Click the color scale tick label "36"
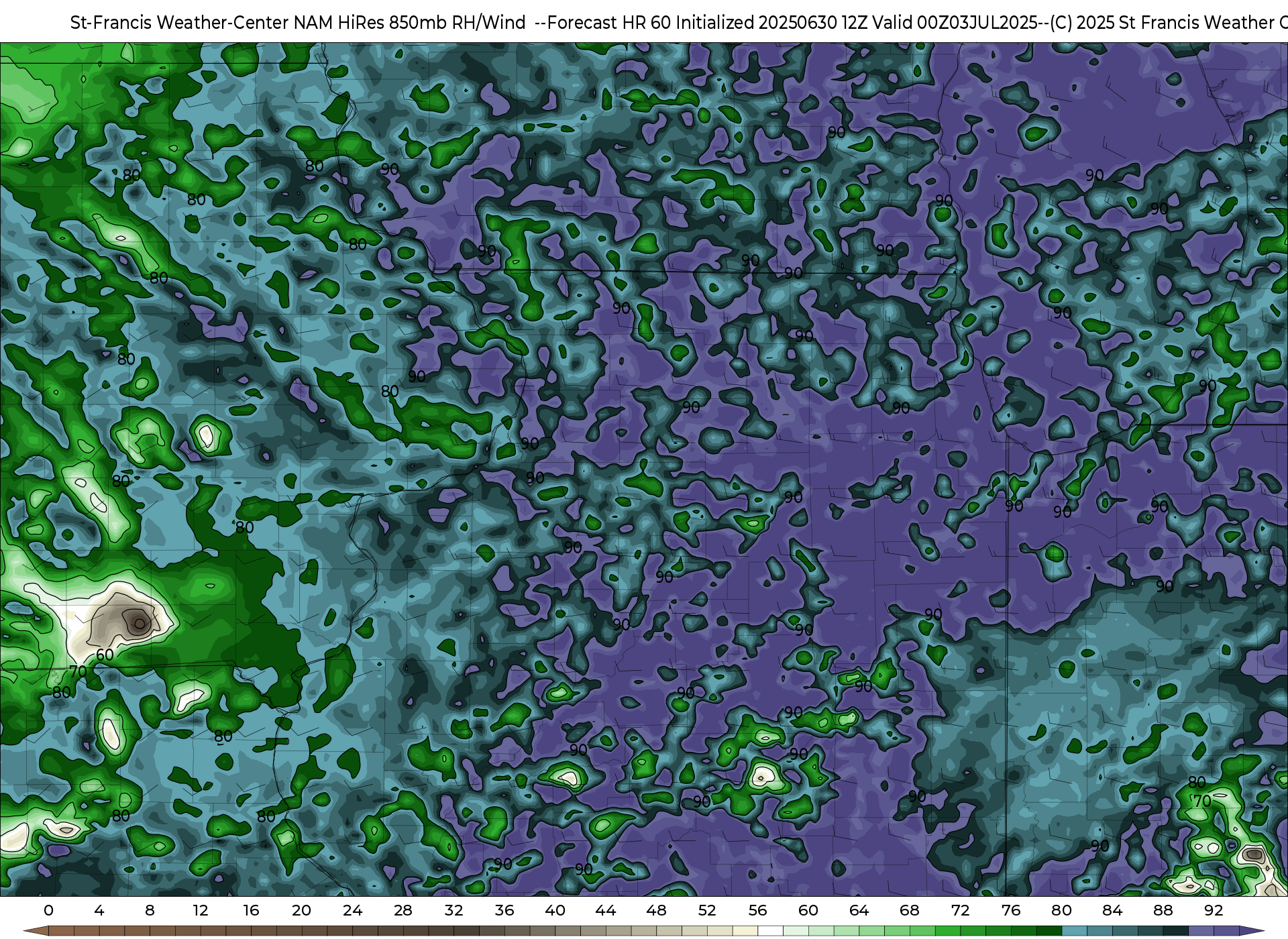The width and height of the screenshot is (1288, 939). click(x=504, y=910)
